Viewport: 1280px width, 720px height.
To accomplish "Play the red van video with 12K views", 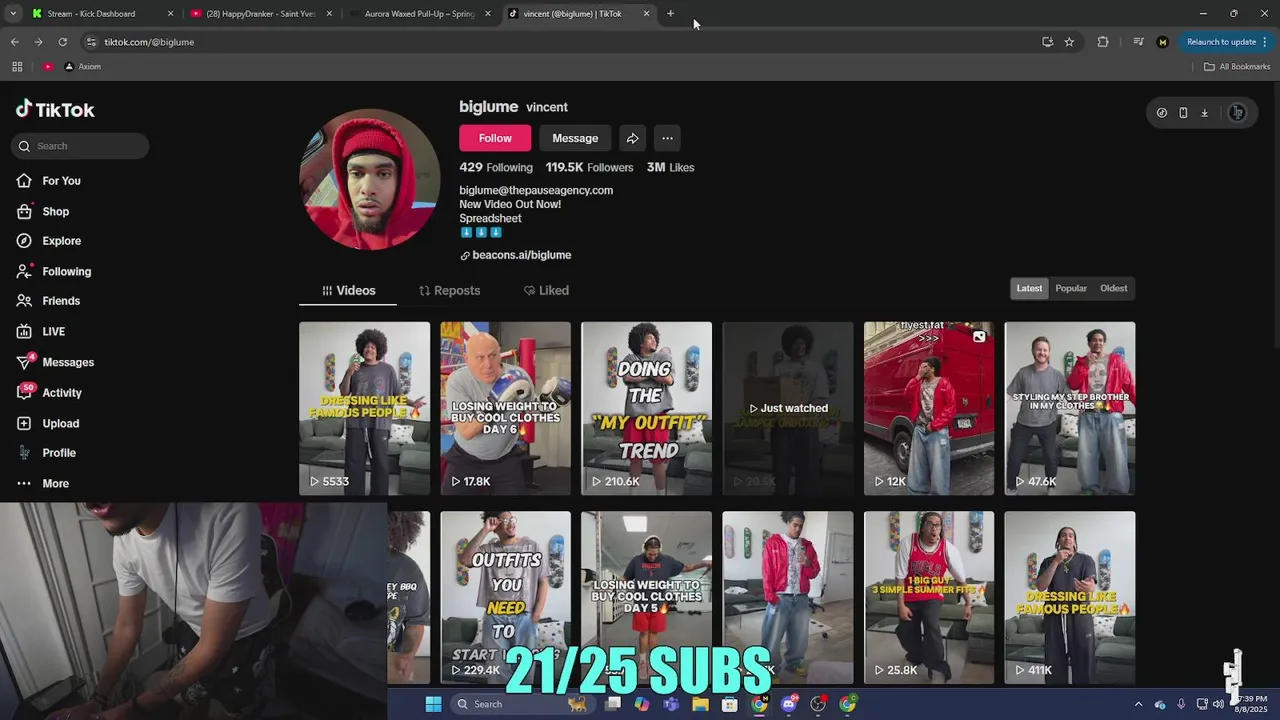I will (929, 408).
